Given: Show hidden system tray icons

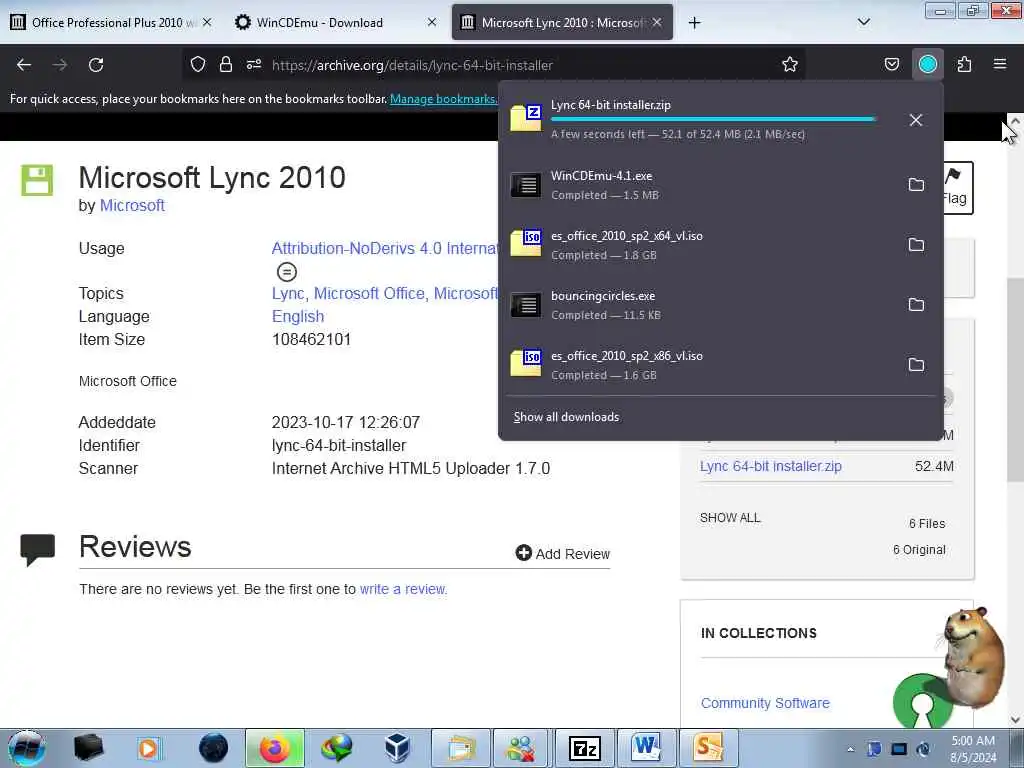Looking at the screenshot, I should 850,749.
